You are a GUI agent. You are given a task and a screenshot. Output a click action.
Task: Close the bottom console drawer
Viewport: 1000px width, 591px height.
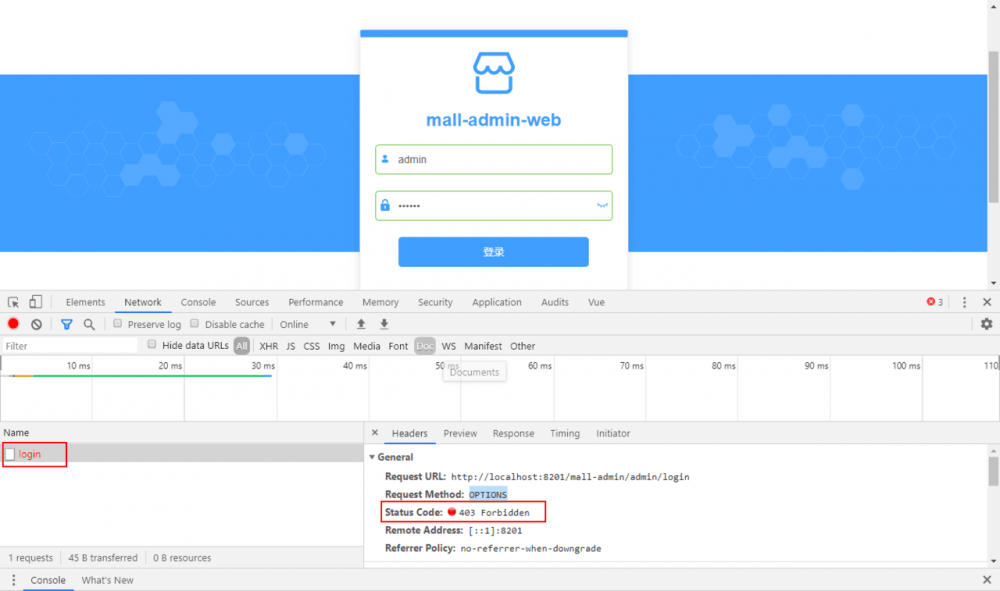coord(987,580)
